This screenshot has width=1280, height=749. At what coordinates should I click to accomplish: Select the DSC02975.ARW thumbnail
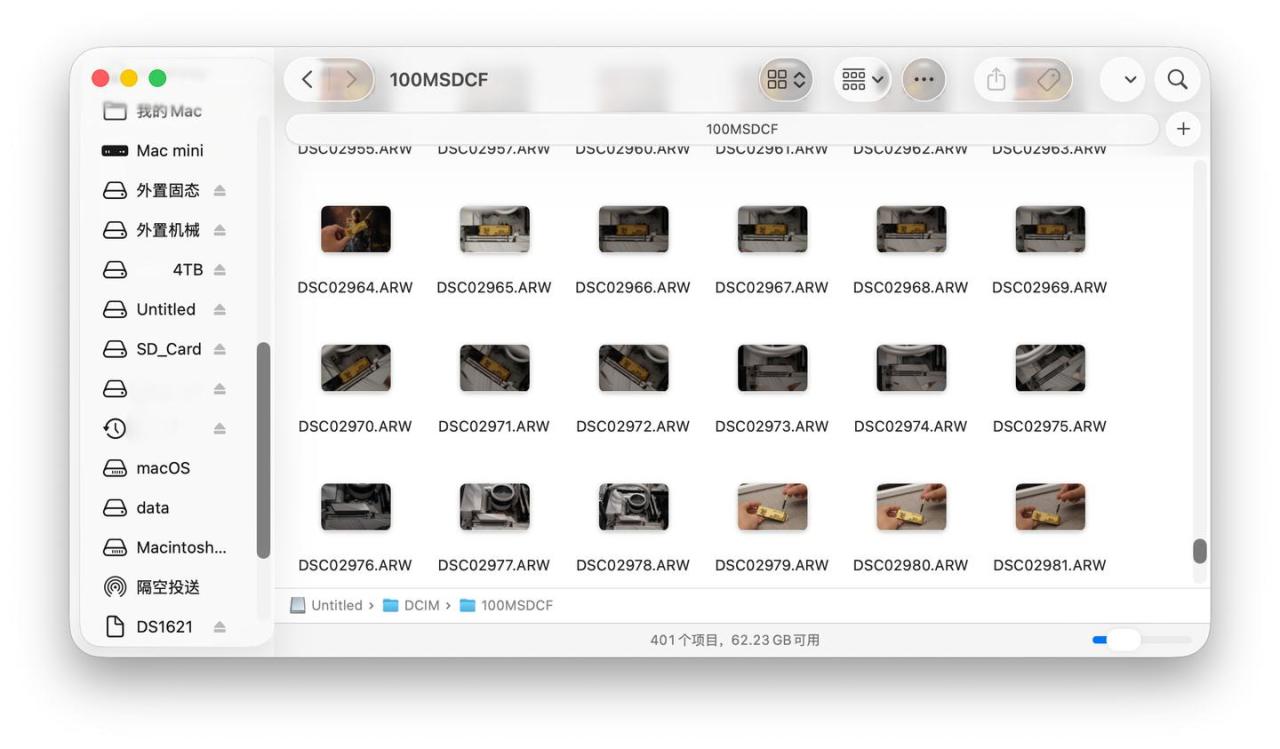[1050, 368]
